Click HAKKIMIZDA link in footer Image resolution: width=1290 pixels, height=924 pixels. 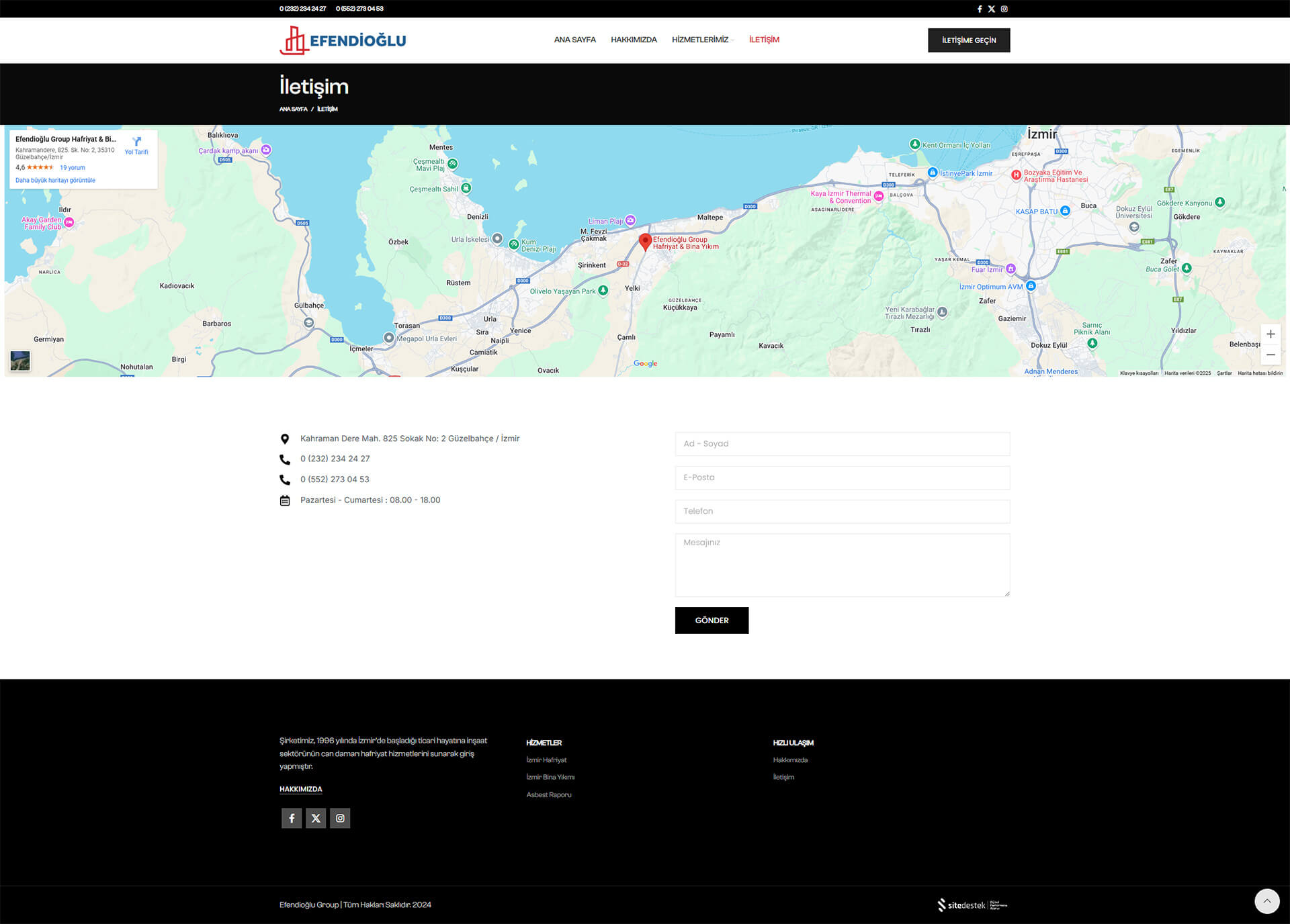[x=300, y=789]
